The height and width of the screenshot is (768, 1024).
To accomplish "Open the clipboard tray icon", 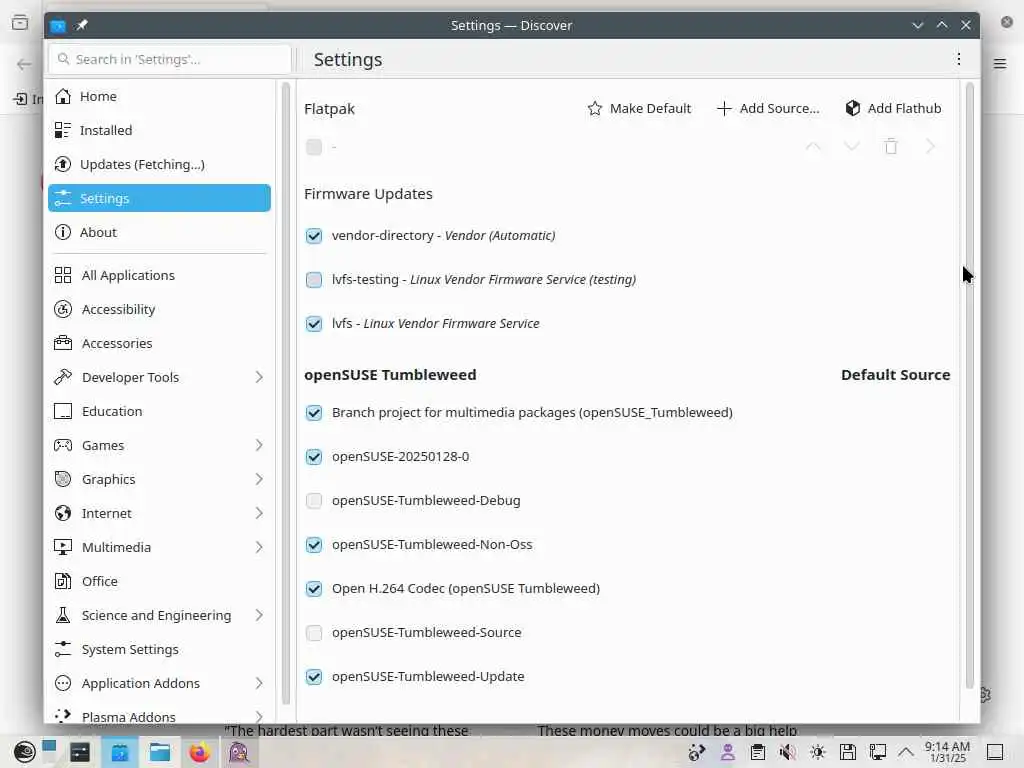I will [758, 752].
